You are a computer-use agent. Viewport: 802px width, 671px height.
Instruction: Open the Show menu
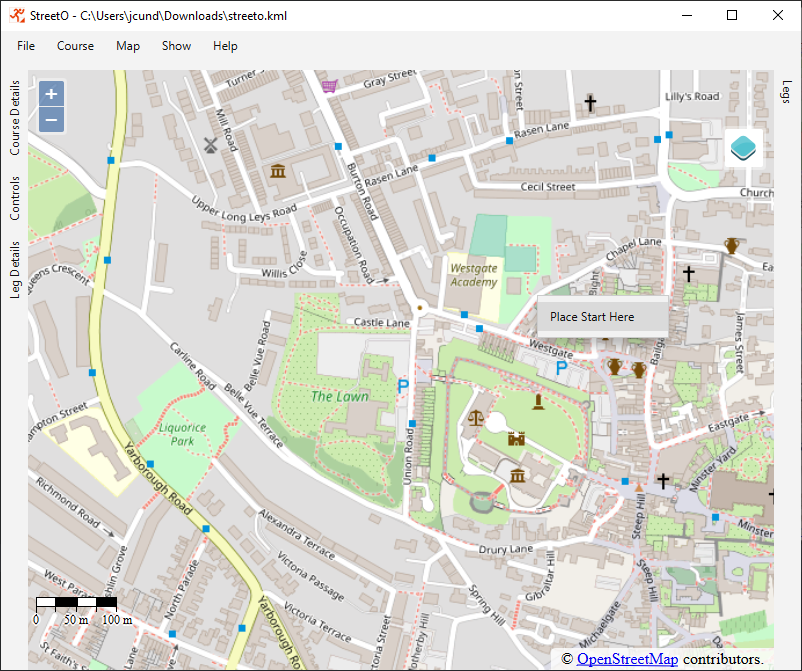click(176, 46)
